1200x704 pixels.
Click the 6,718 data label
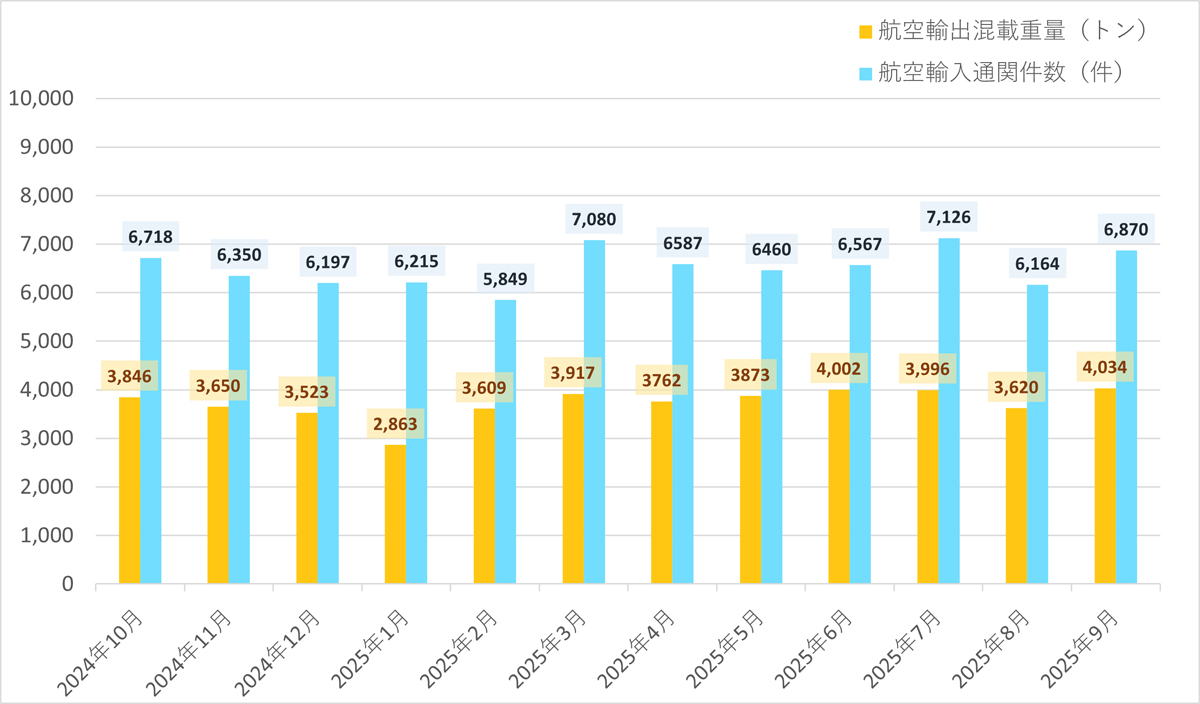click(151, 237)
